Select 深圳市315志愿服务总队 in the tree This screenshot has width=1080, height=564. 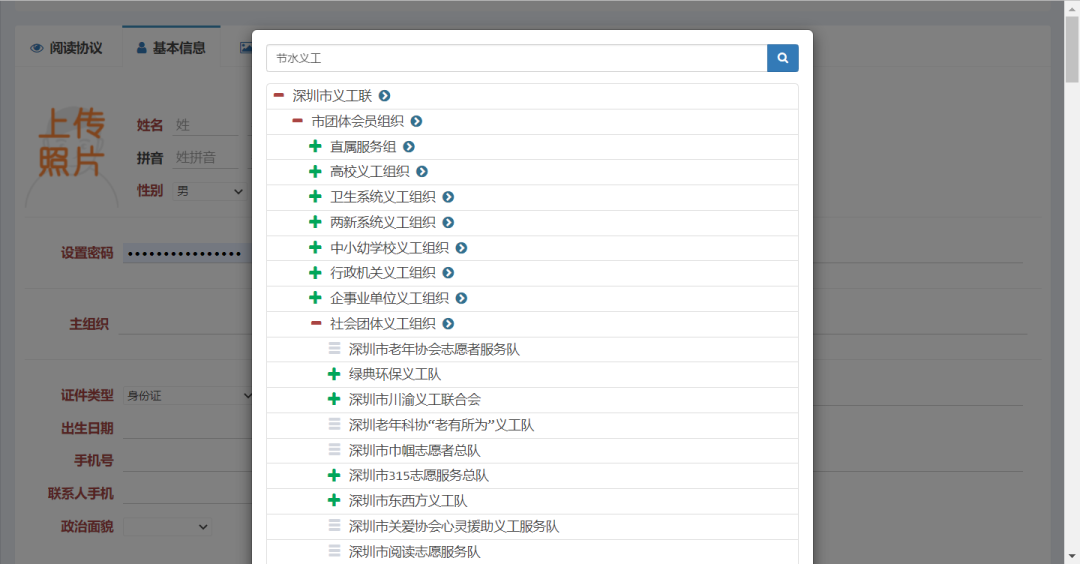click(x=419, y=476)
